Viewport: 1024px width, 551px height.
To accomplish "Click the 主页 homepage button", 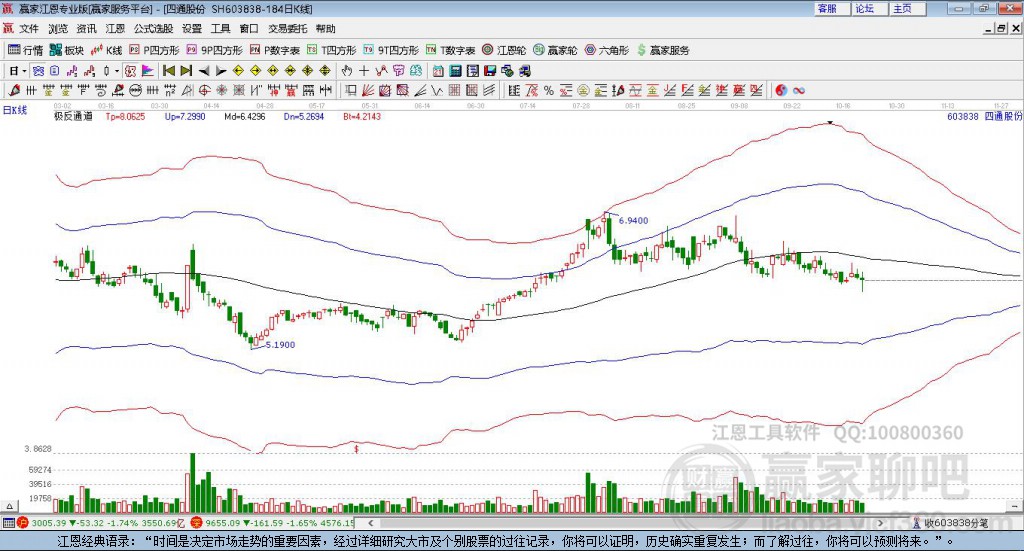I will tap(908, 9).
